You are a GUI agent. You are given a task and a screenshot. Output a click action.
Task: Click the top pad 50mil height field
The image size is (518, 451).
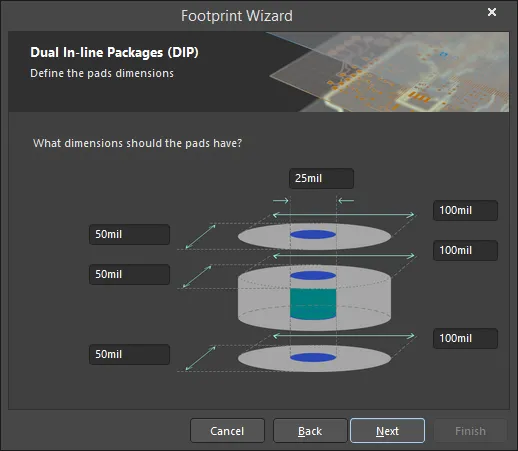129,234
